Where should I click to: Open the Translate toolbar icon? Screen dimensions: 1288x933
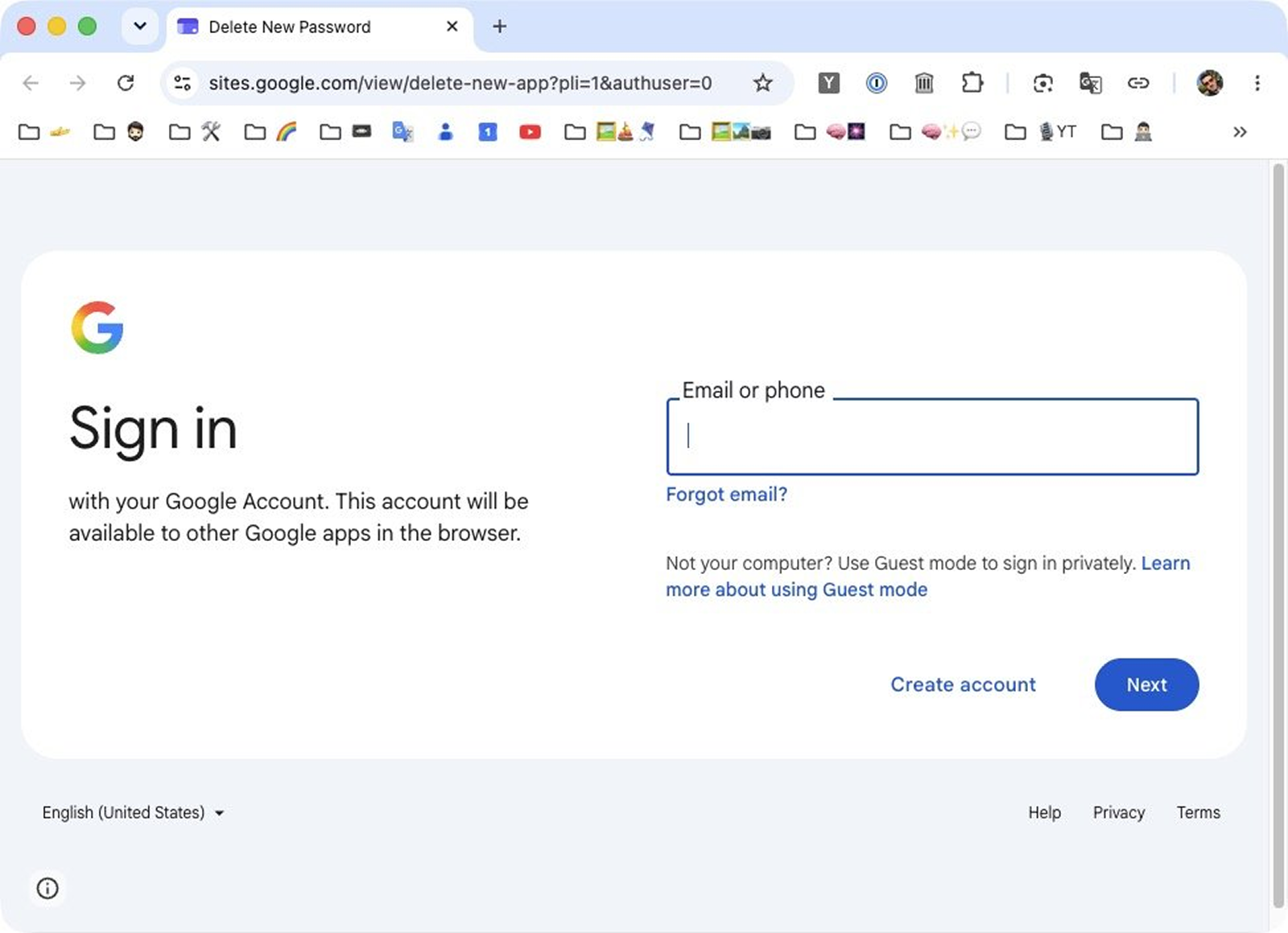click(x=1090, y=83)
